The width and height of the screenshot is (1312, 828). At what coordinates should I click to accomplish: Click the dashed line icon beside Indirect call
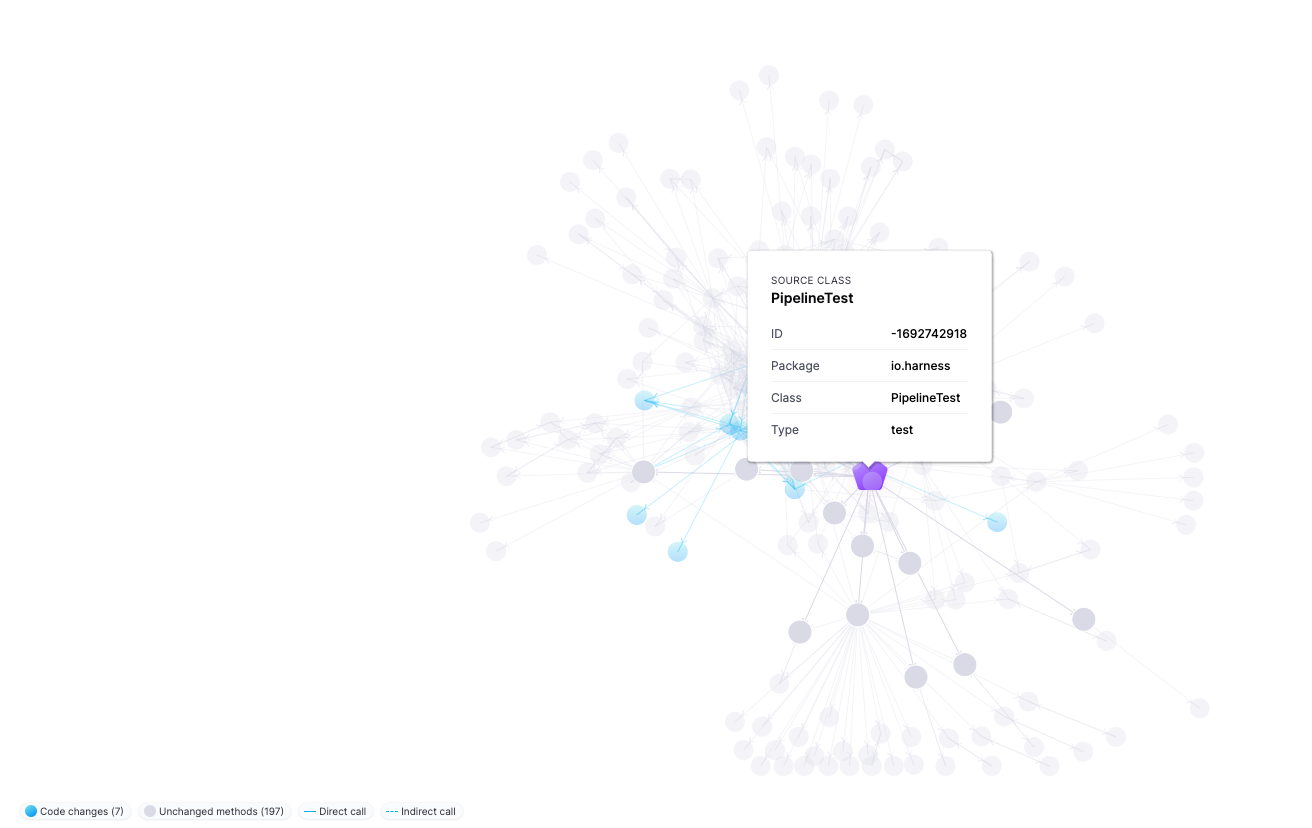[x=392, y=811]
